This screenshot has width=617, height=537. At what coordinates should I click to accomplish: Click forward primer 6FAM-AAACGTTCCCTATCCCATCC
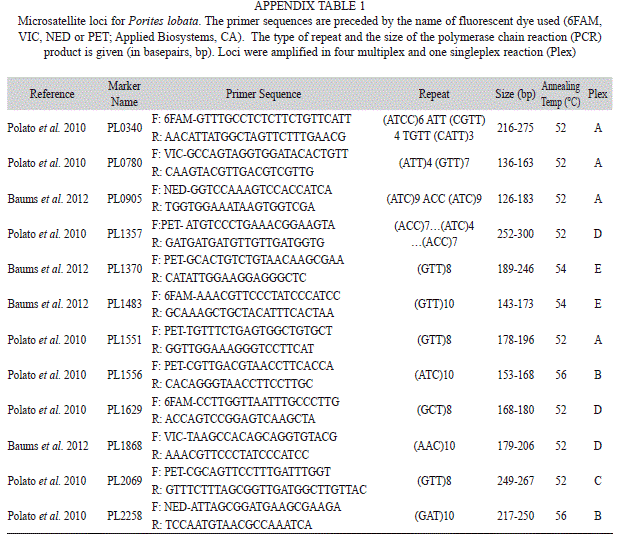[252, 295]
